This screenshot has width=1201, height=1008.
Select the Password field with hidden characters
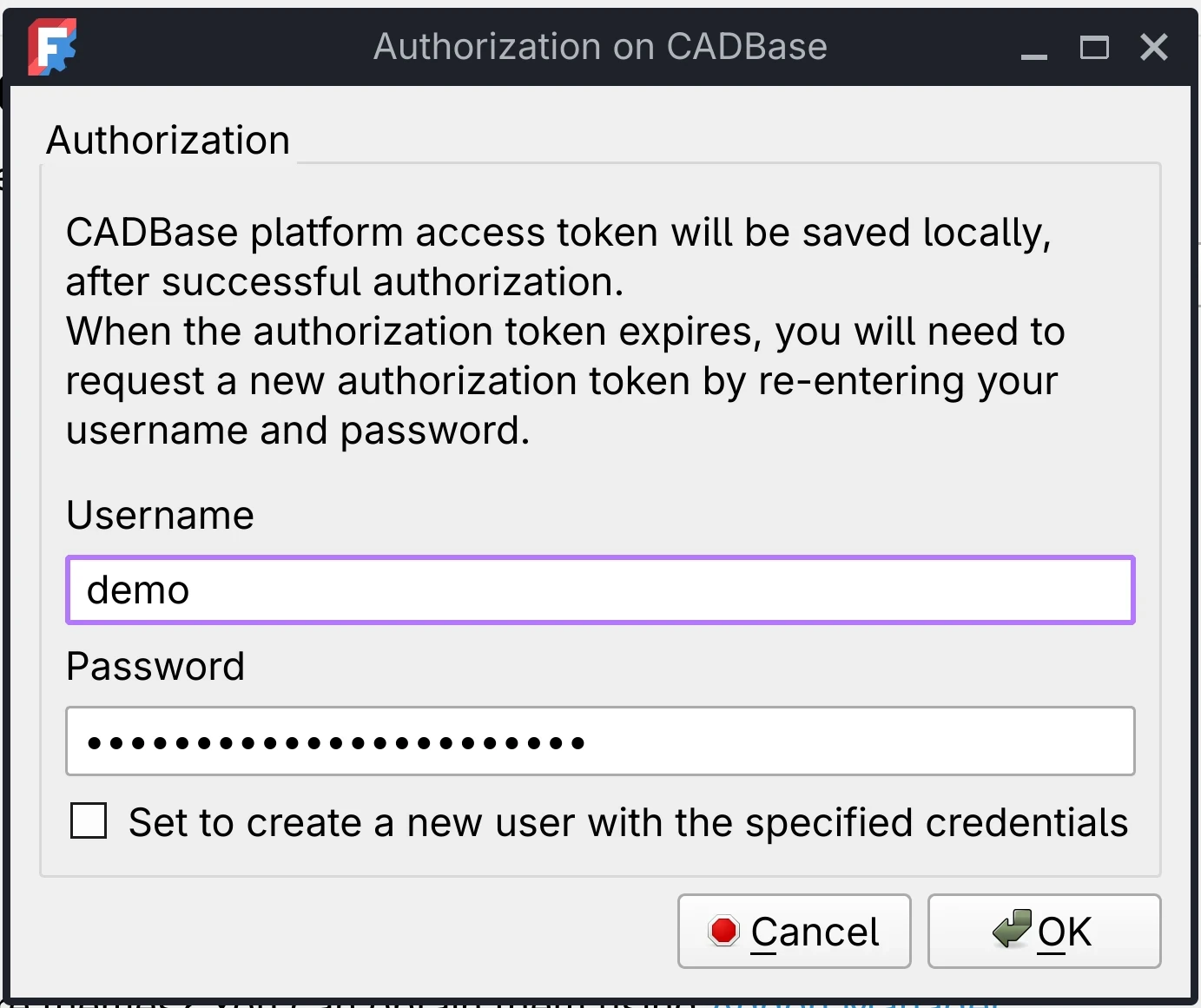pos(599,741)
